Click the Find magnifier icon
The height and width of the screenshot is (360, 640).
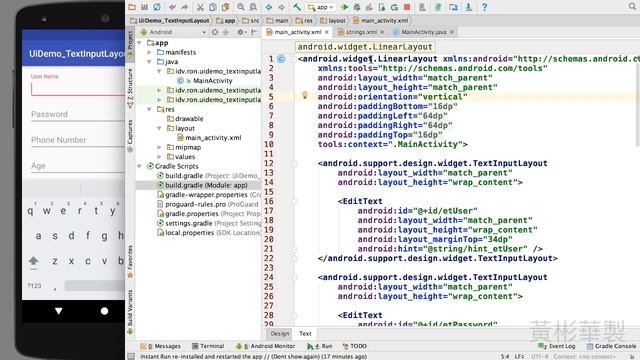coord(241,7)
